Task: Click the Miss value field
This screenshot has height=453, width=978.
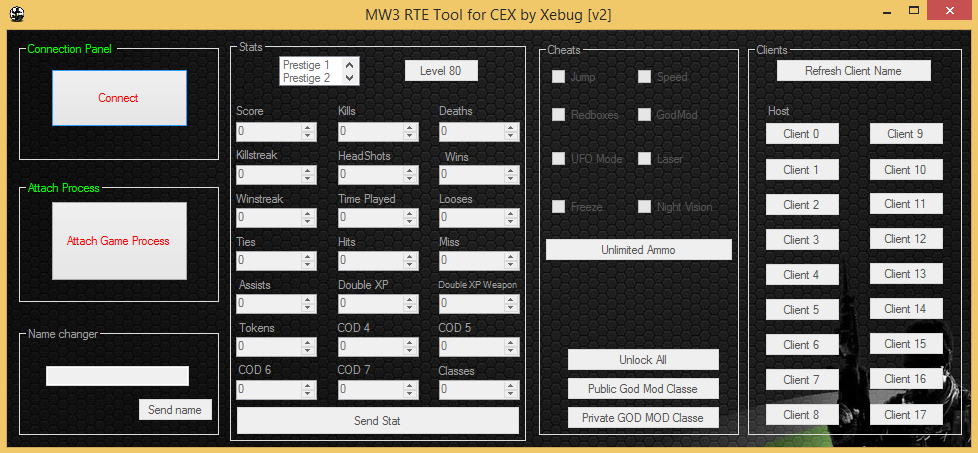Action: pyautogui.click(x=472, y=260)
